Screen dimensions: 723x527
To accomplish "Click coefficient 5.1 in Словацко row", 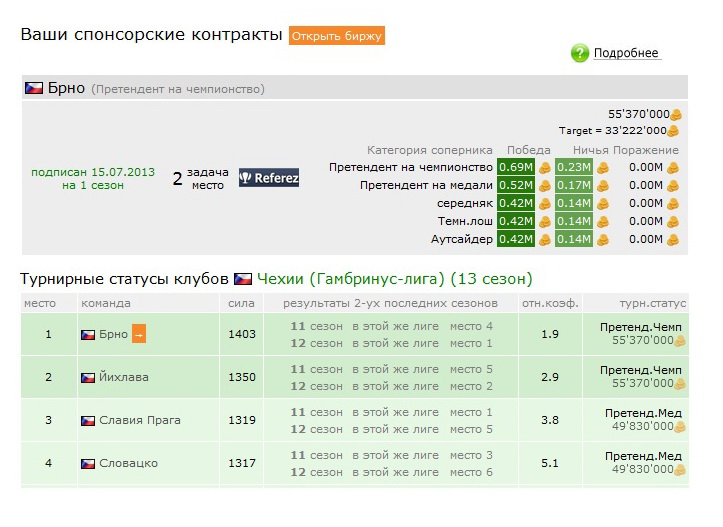I will (550, 463).
